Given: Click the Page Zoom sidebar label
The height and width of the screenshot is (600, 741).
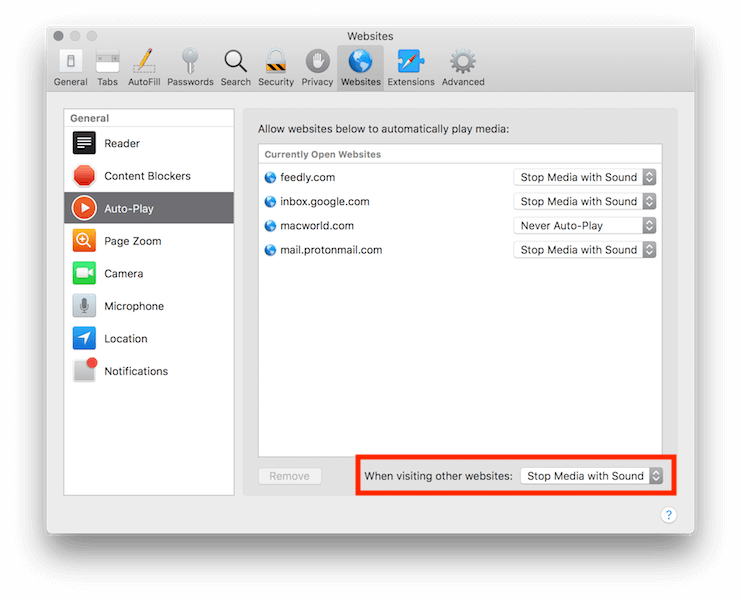Looking at the screenshot, I should pyautogui.click(x=133, y=241).
